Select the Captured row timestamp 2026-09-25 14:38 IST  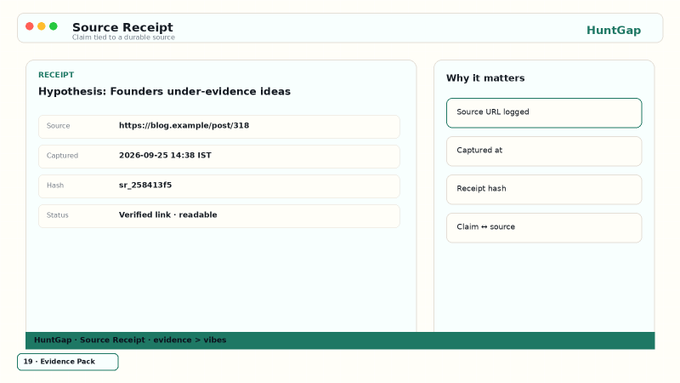point(165,155)
